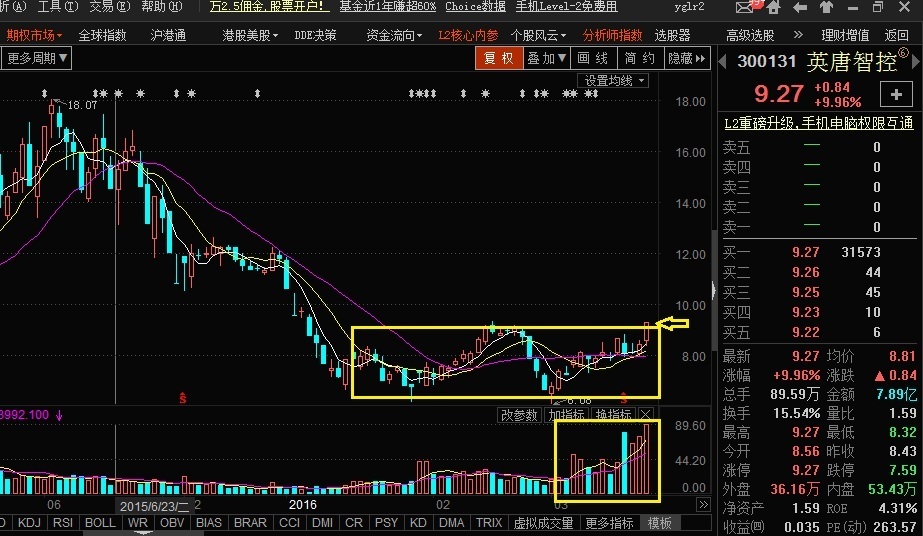Close the volume indicator panel with X
923x536 pixels.
646,415
